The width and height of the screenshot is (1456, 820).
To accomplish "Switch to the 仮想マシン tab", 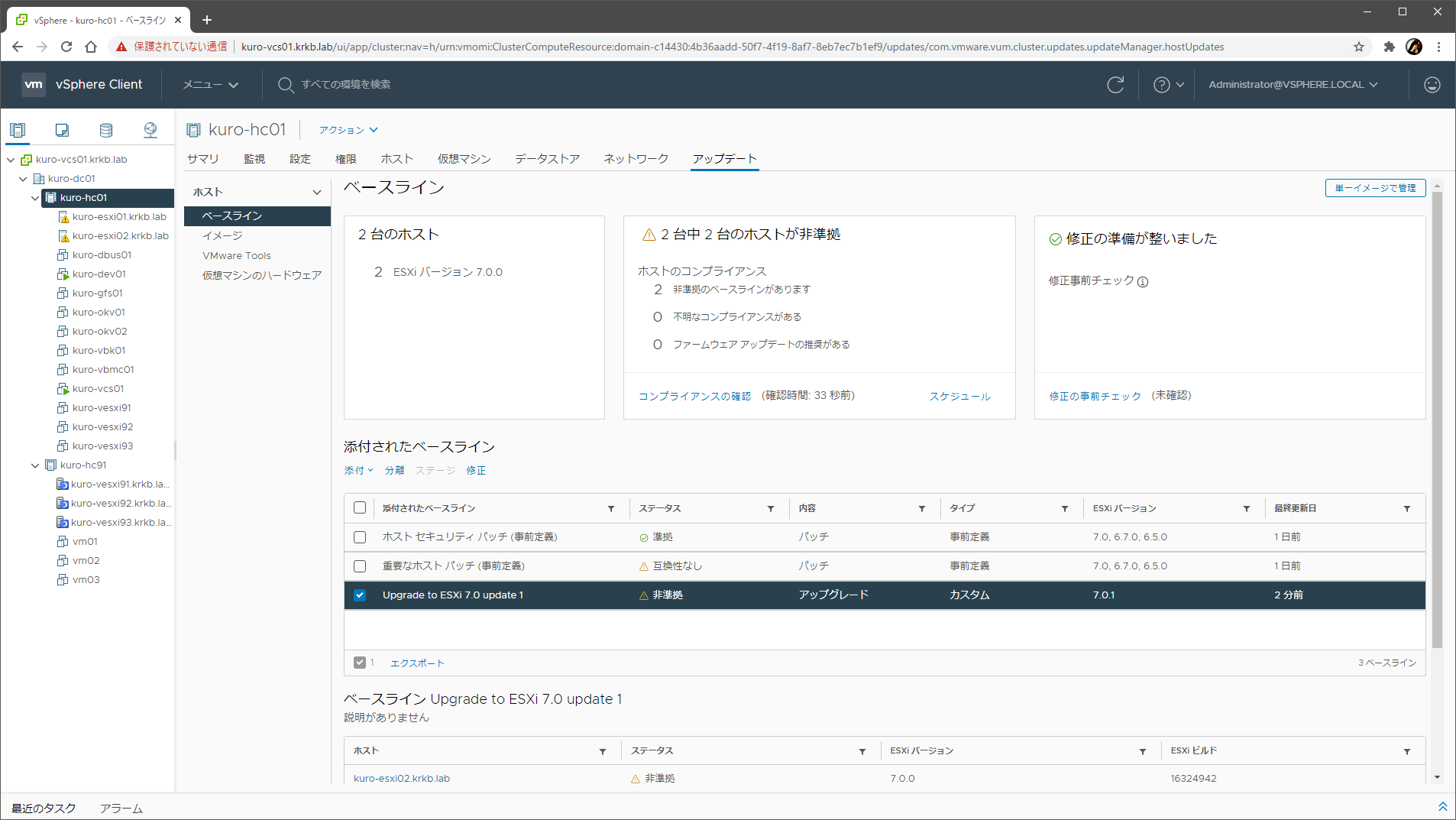I will [x=464, y=159].
